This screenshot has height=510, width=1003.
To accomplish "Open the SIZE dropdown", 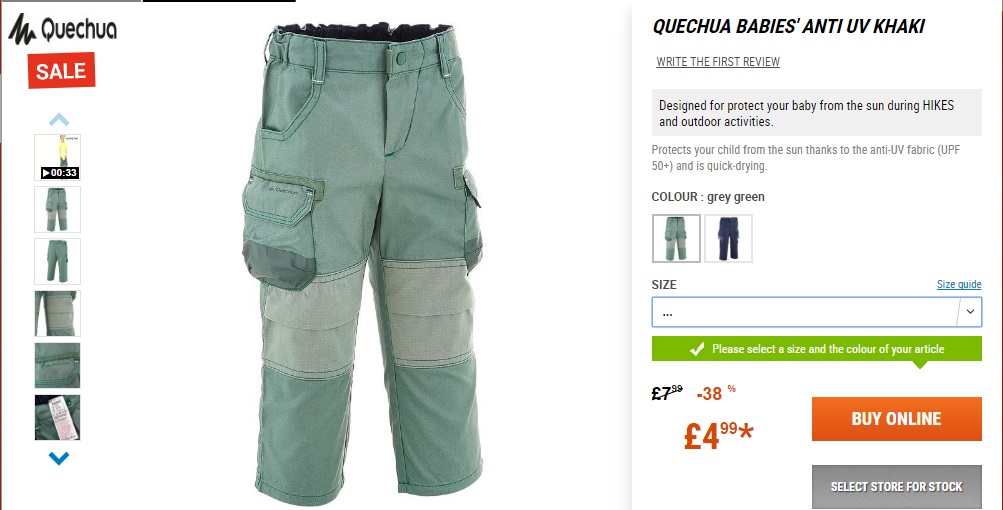I will [x=816, y=312].
